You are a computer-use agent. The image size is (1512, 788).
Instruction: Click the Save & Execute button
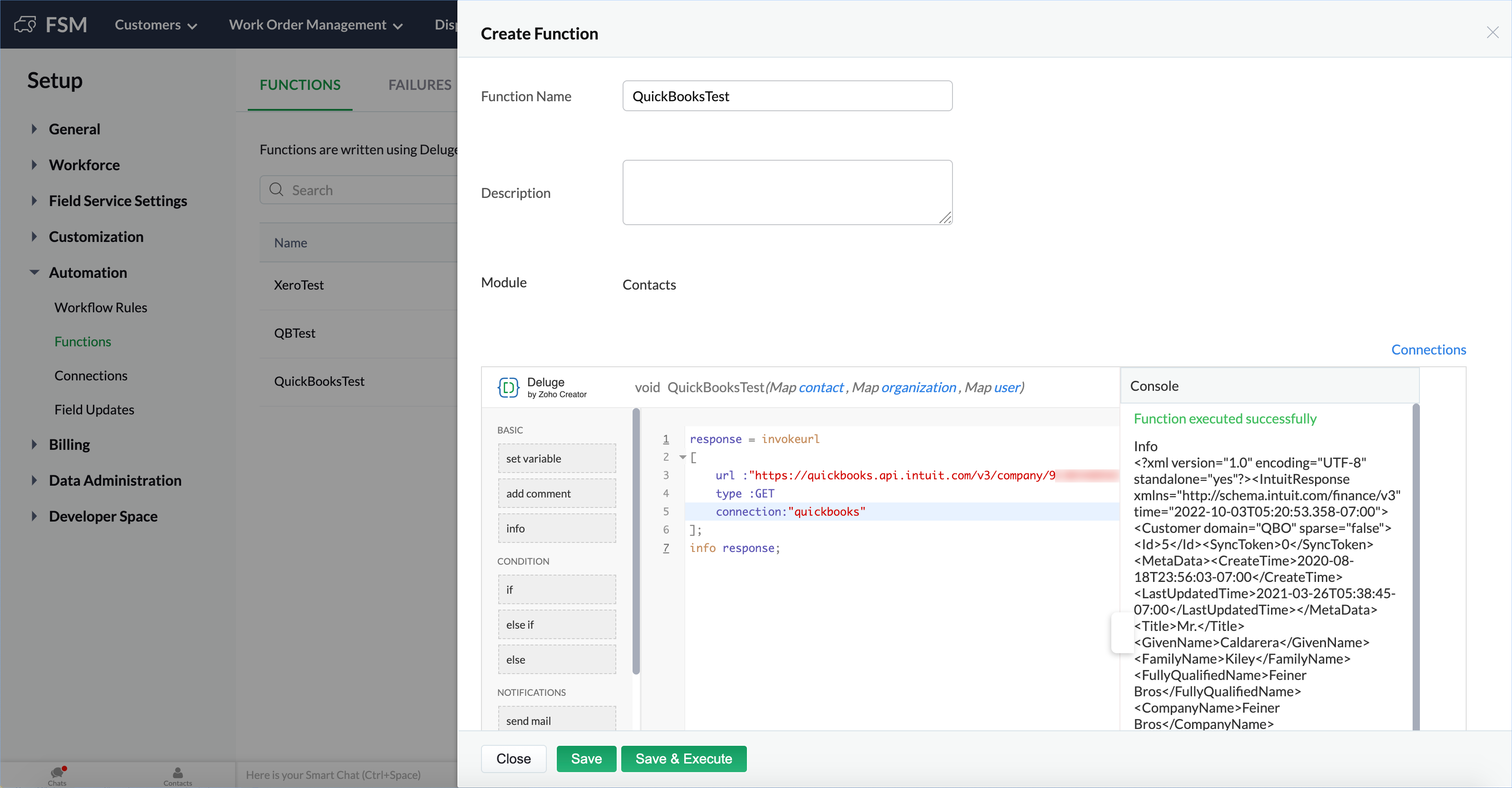[x=683, y=758]
